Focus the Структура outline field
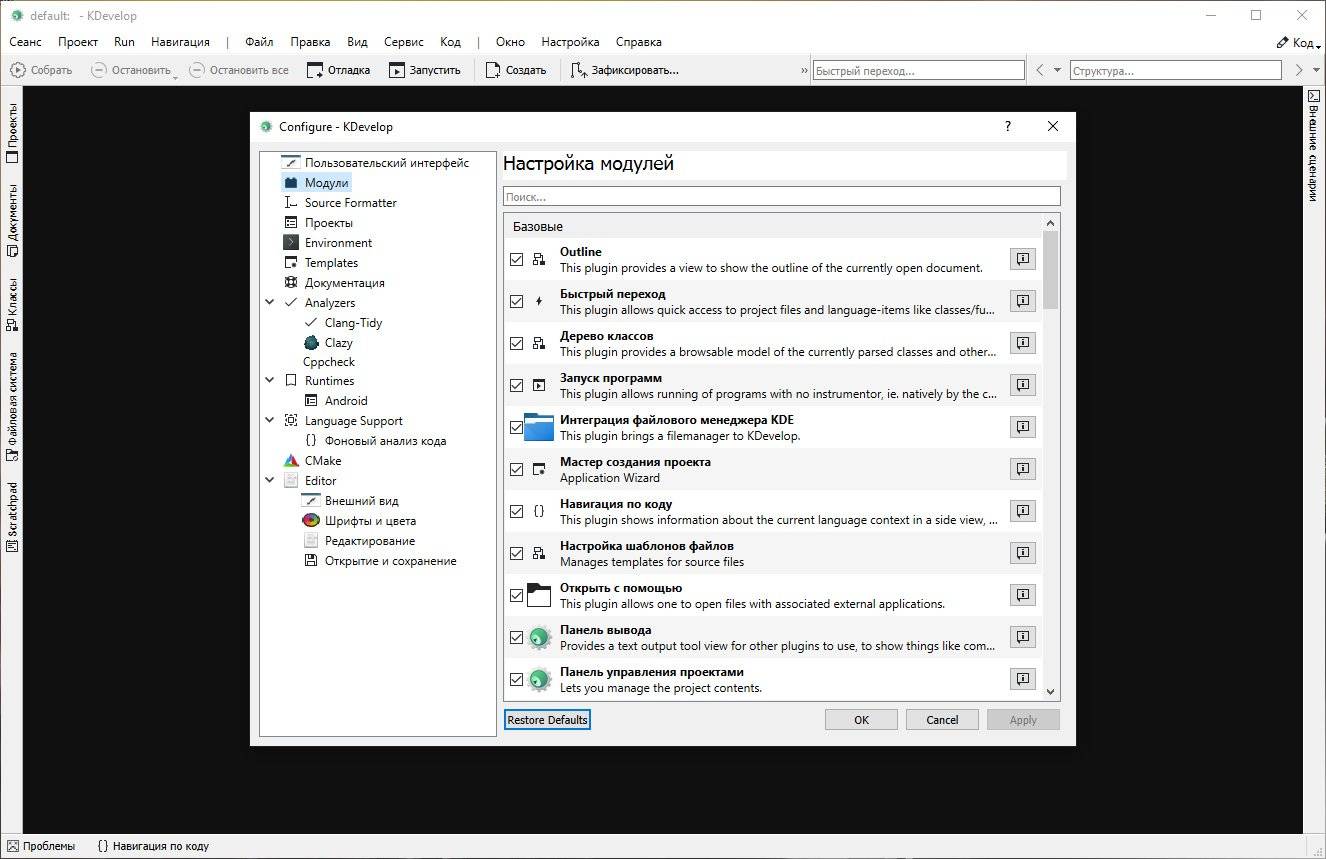This screenshot has height=859, width=1326. click(x=1175, y=71)
